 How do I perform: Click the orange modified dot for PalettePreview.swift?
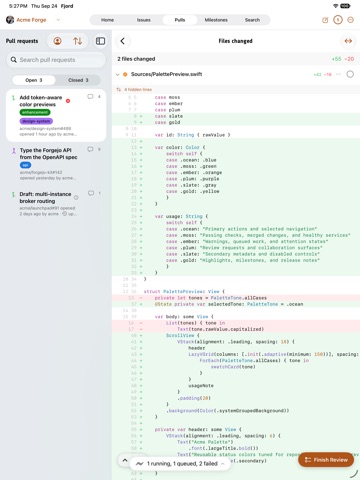point(125,74)
